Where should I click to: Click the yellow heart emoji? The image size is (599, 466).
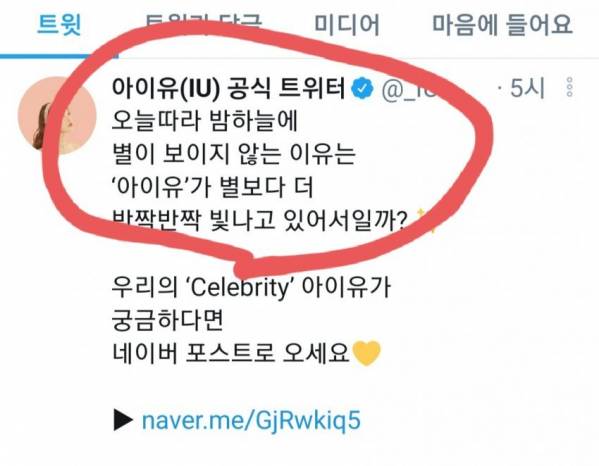[x=366, y=353]
